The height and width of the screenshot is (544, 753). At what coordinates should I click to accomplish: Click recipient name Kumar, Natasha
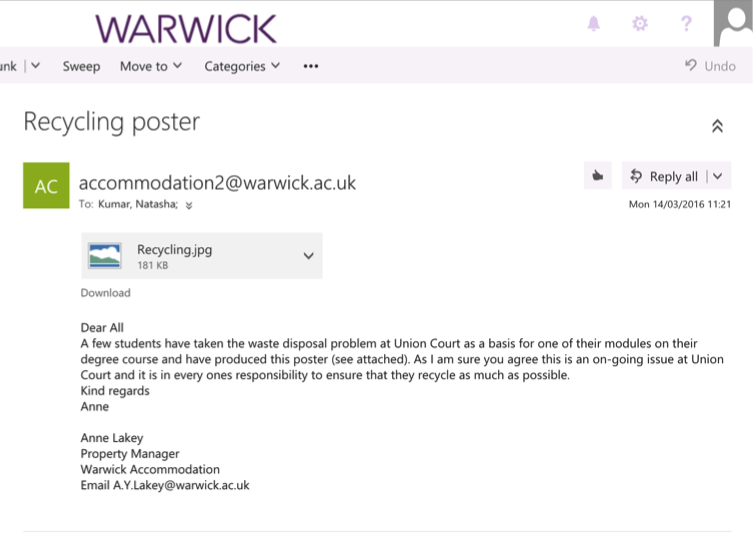[x=138, y=204]
